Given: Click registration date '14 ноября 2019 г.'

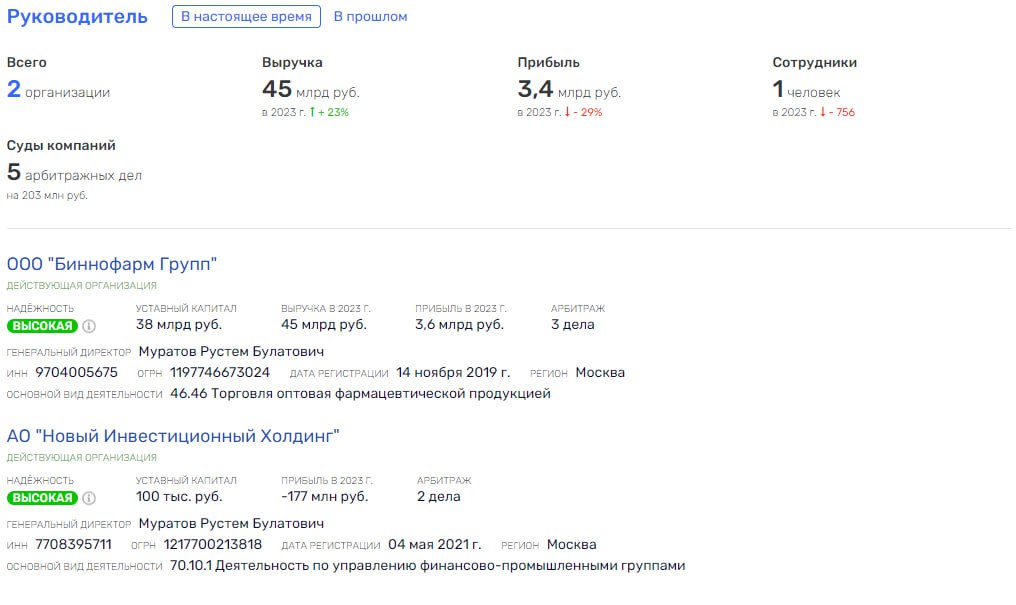Looking at the screenshot, I should (453, 372).
